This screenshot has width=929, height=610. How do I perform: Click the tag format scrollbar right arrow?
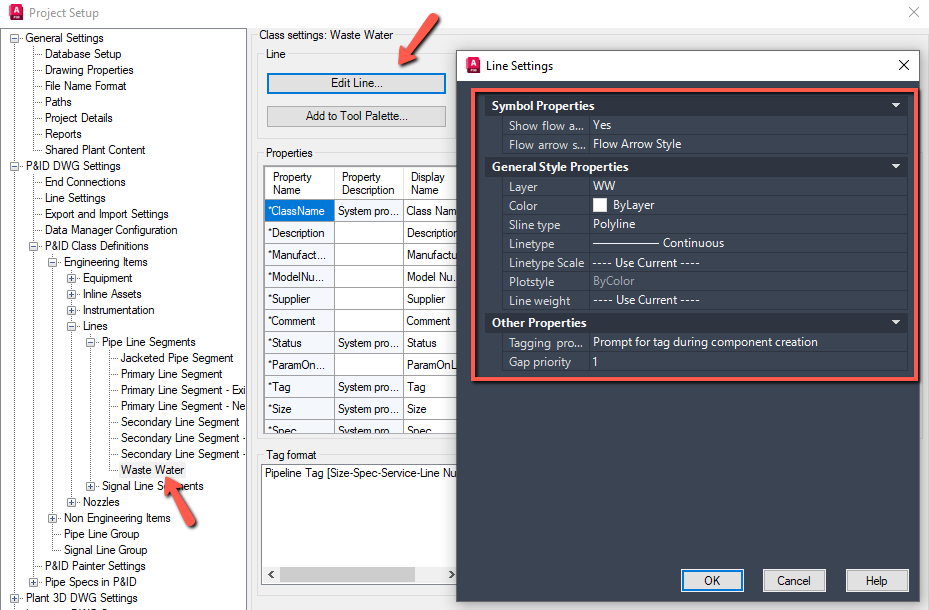click(x=451, y=574)
